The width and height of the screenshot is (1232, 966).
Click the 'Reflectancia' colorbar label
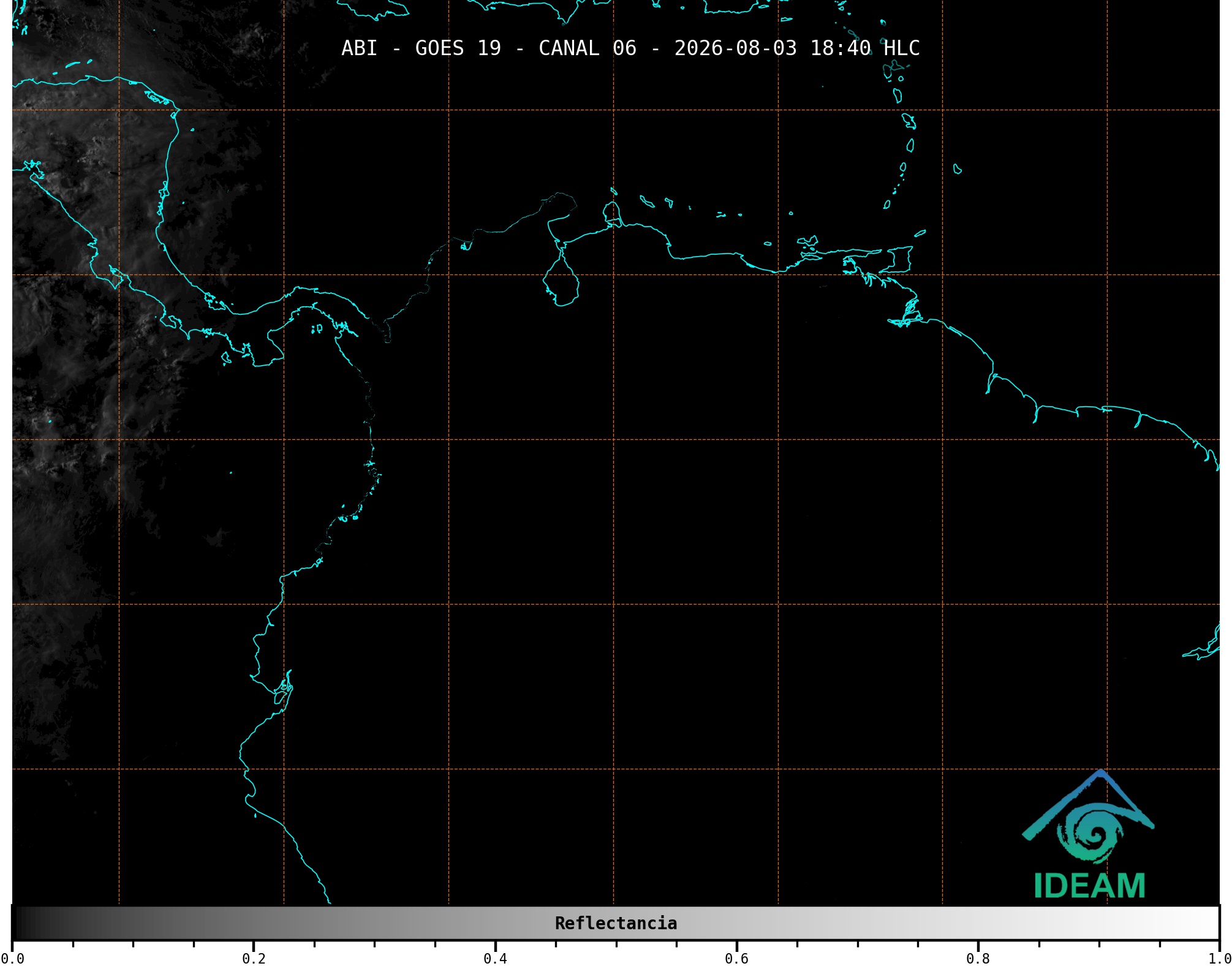tap(616, 923)
